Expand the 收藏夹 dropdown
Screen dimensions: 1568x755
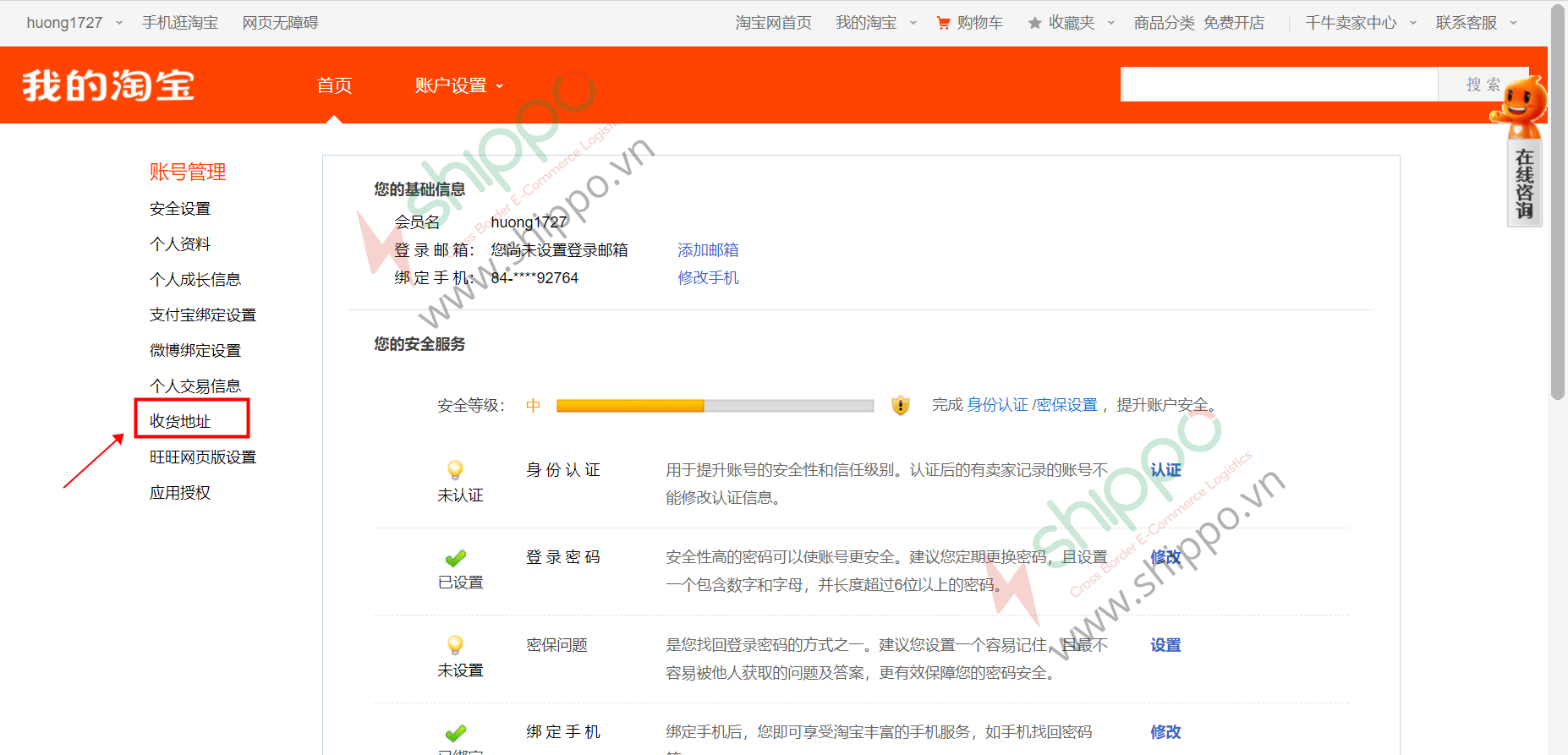1111,23
